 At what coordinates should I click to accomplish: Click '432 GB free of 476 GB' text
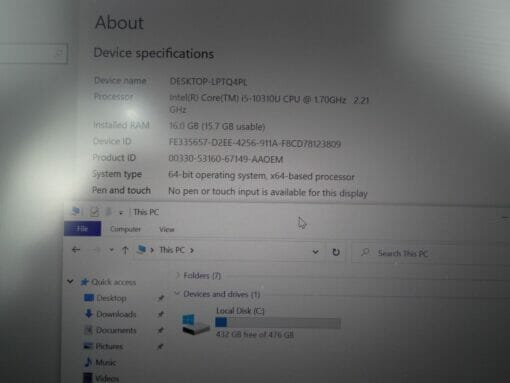click(255, 334)
